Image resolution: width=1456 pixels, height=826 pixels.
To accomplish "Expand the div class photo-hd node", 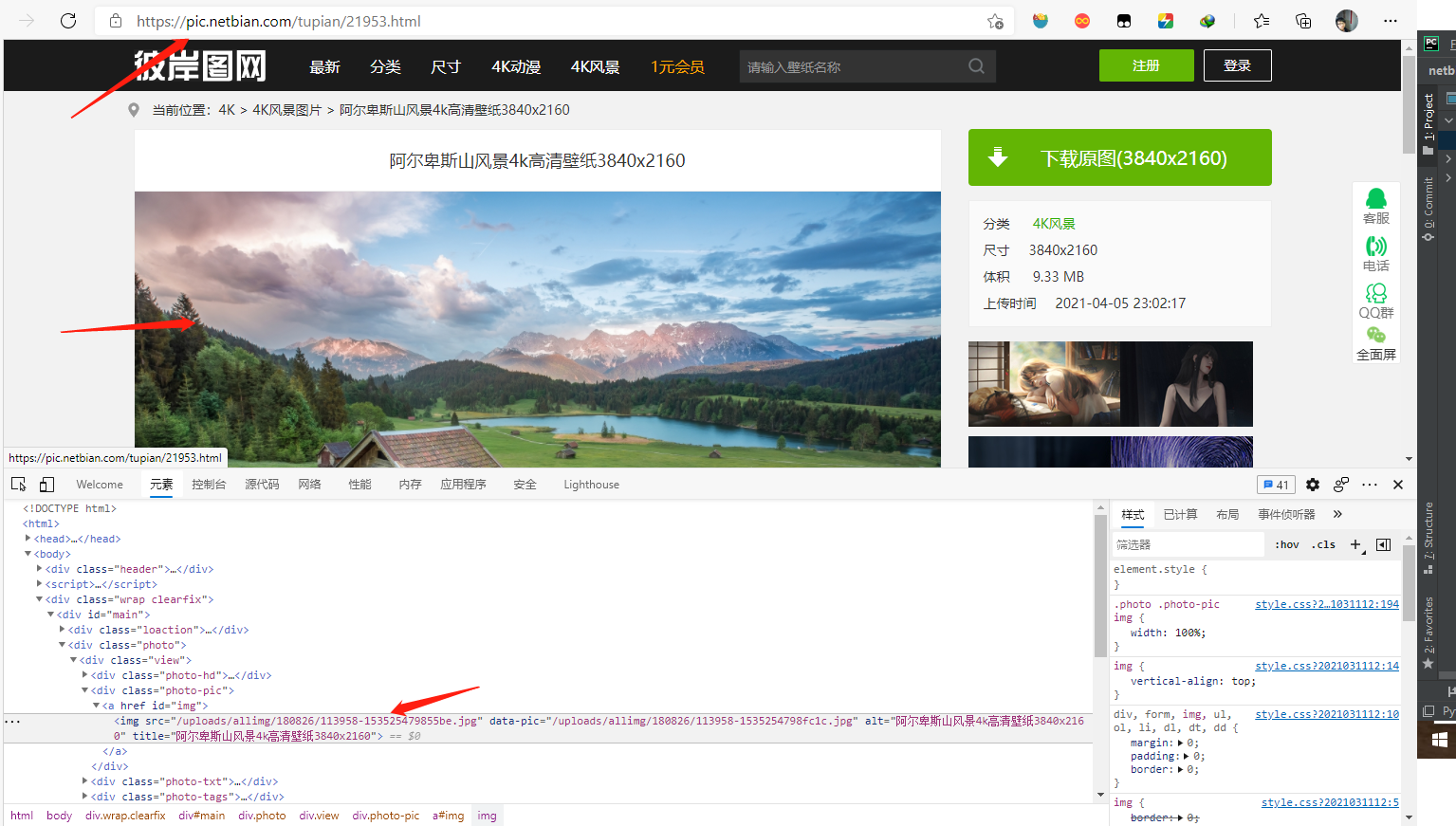I will pos(84,675).
